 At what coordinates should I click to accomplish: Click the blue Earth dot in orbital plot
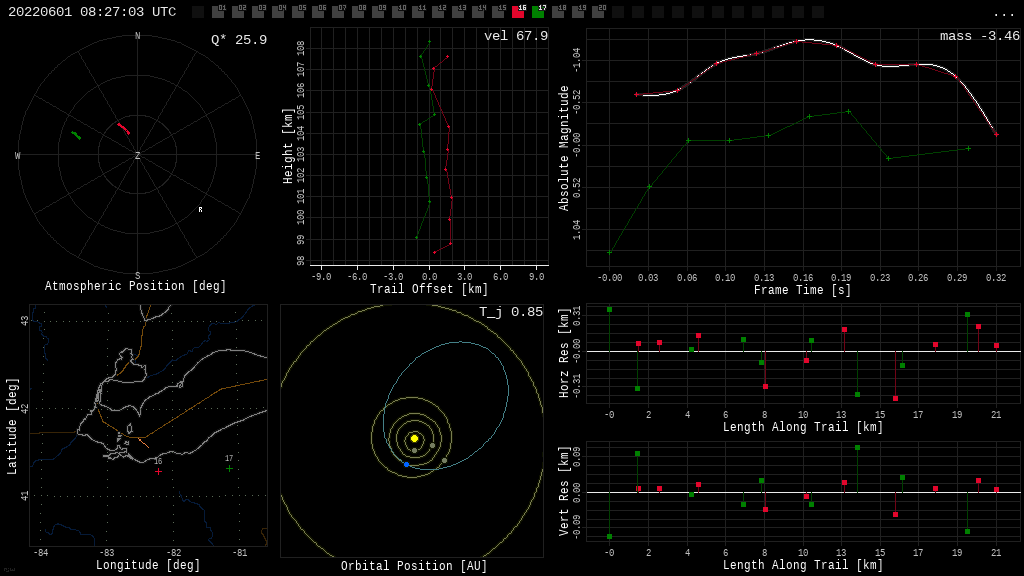pyautogui.click(x=406, y=464)
